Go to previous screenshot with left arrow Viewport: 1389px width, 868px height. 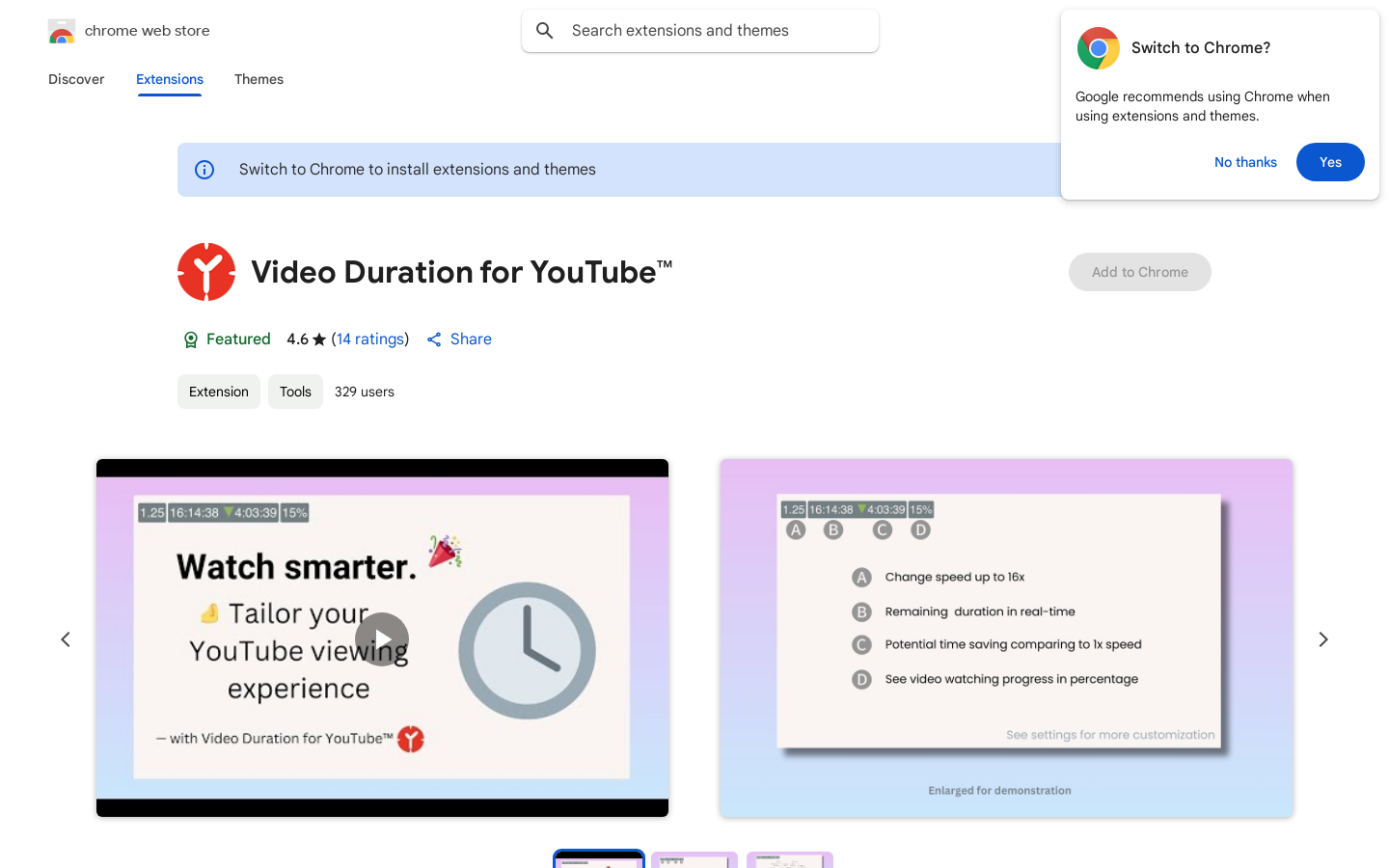coord(66,639)
